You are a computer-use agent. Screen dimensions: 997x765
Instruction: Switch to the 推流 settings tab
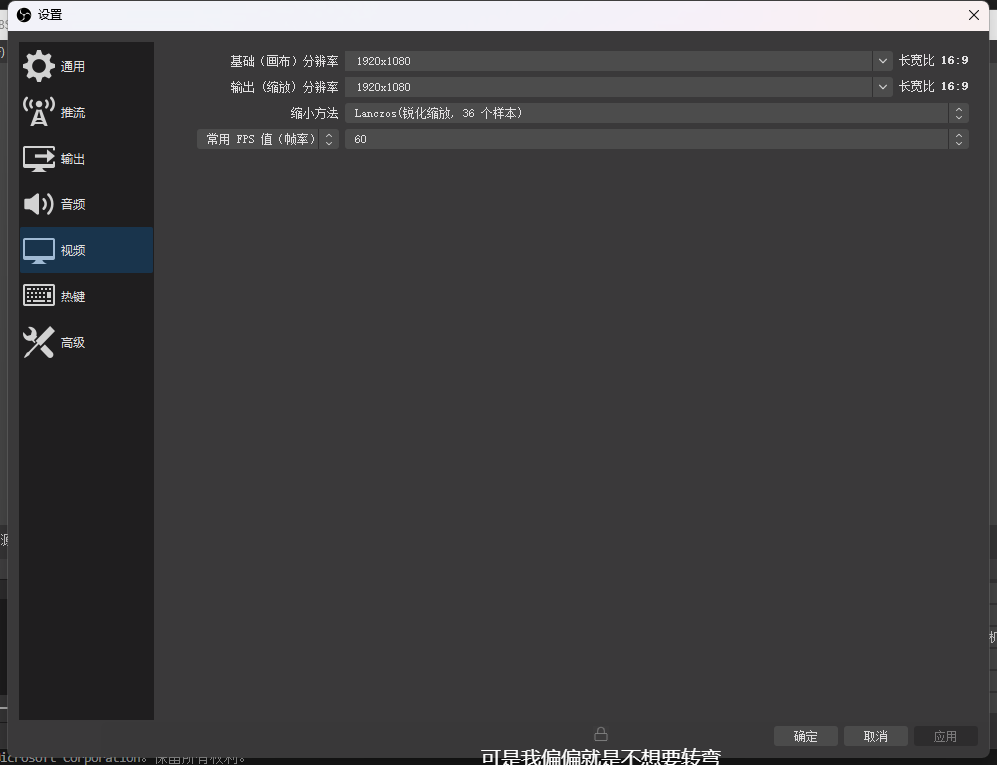pos(73,112)
